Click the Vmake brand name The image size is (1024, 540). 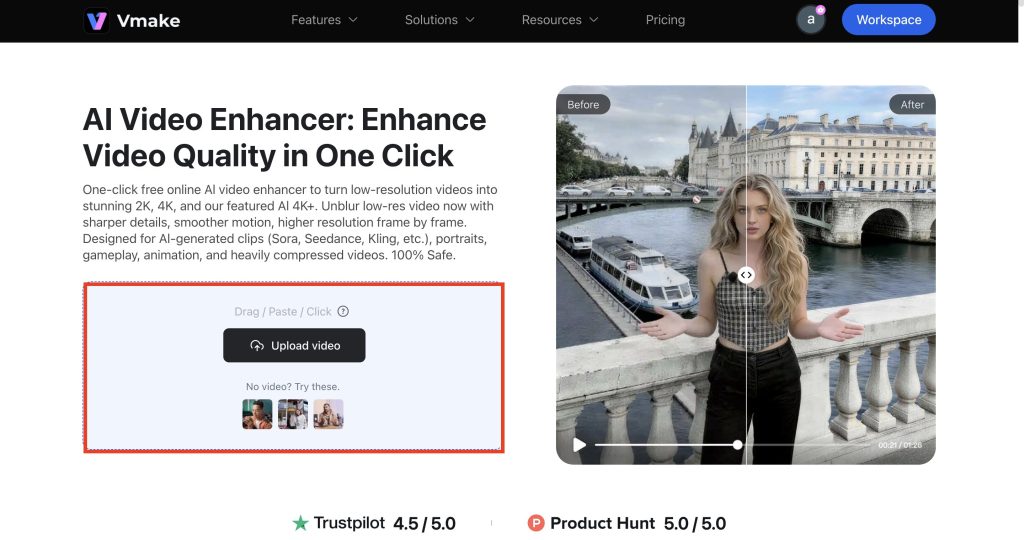148,21
